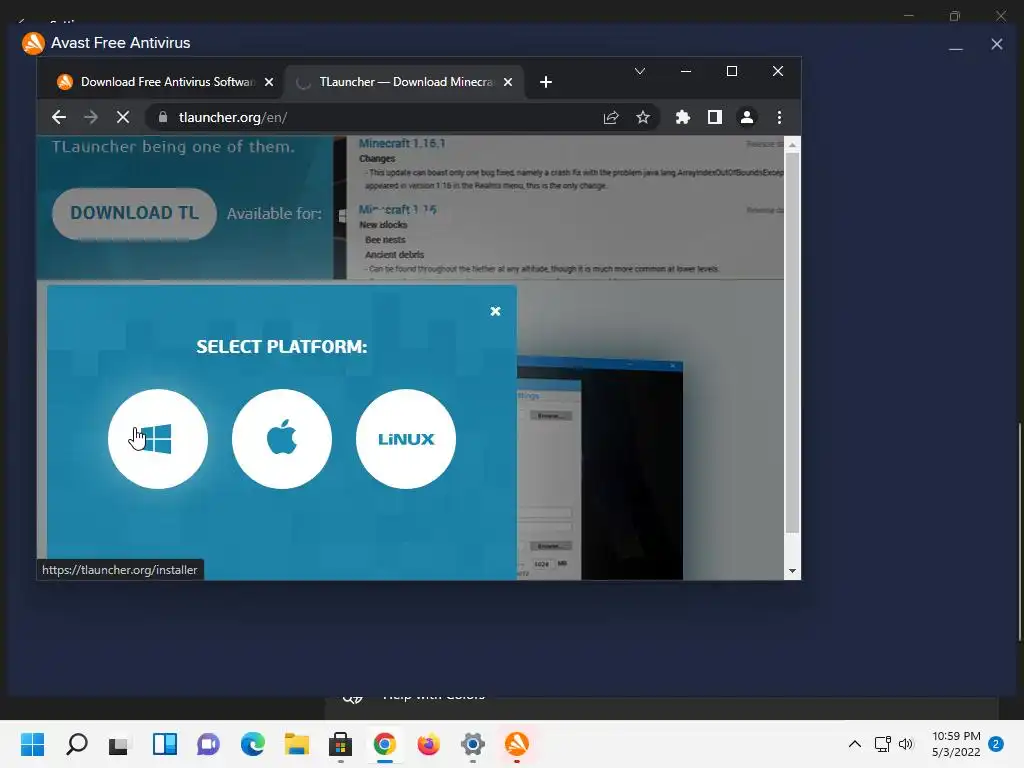The image size is (1024, 768).
Task: Switch to TLauncher Download Minecraft tab
Action: pos(405,82)
